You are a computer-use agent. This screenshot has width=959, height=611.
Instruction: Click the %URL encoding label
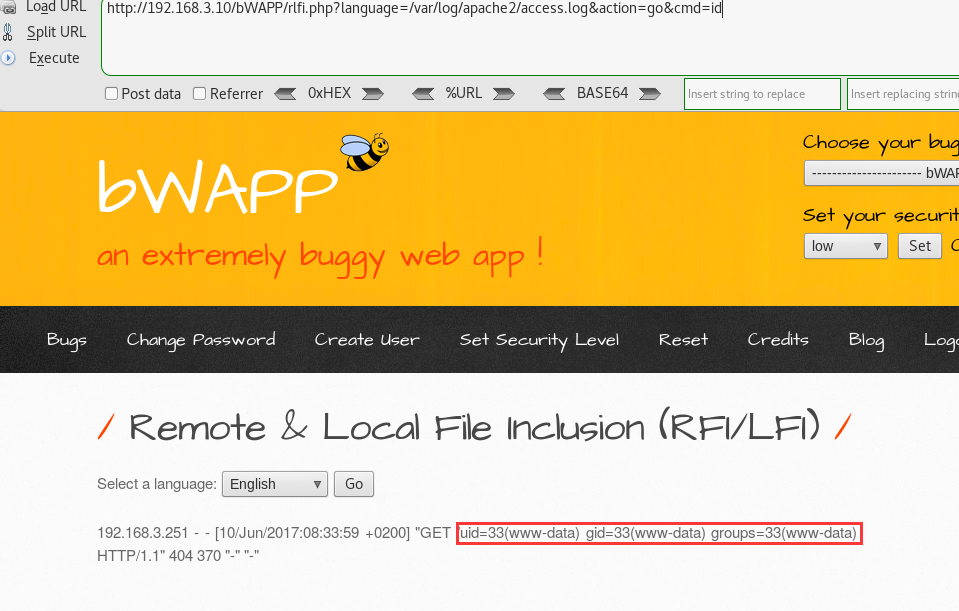(x=464, y=93)
